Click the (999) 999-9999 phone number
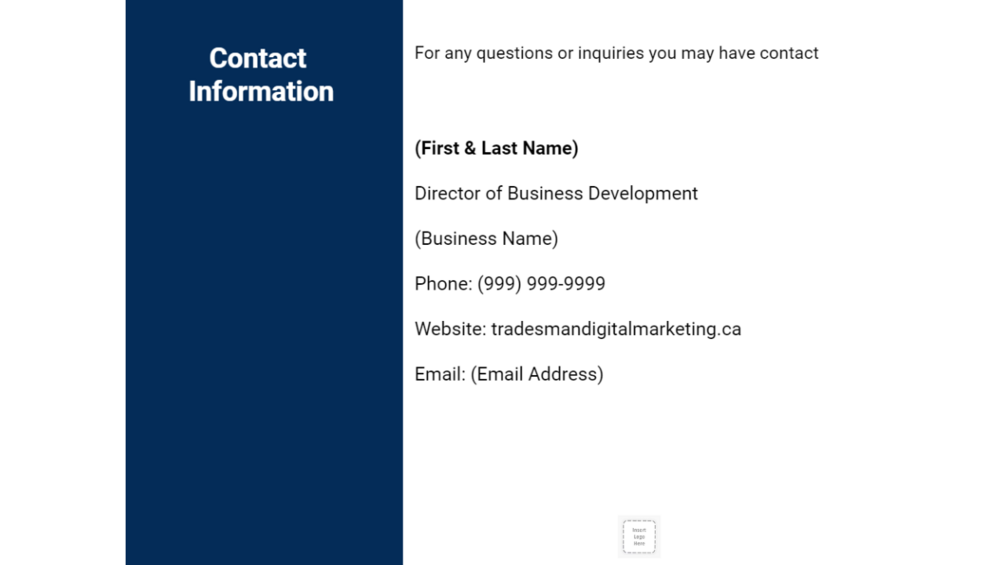1005x565 pixels. [x=541, y=284]
